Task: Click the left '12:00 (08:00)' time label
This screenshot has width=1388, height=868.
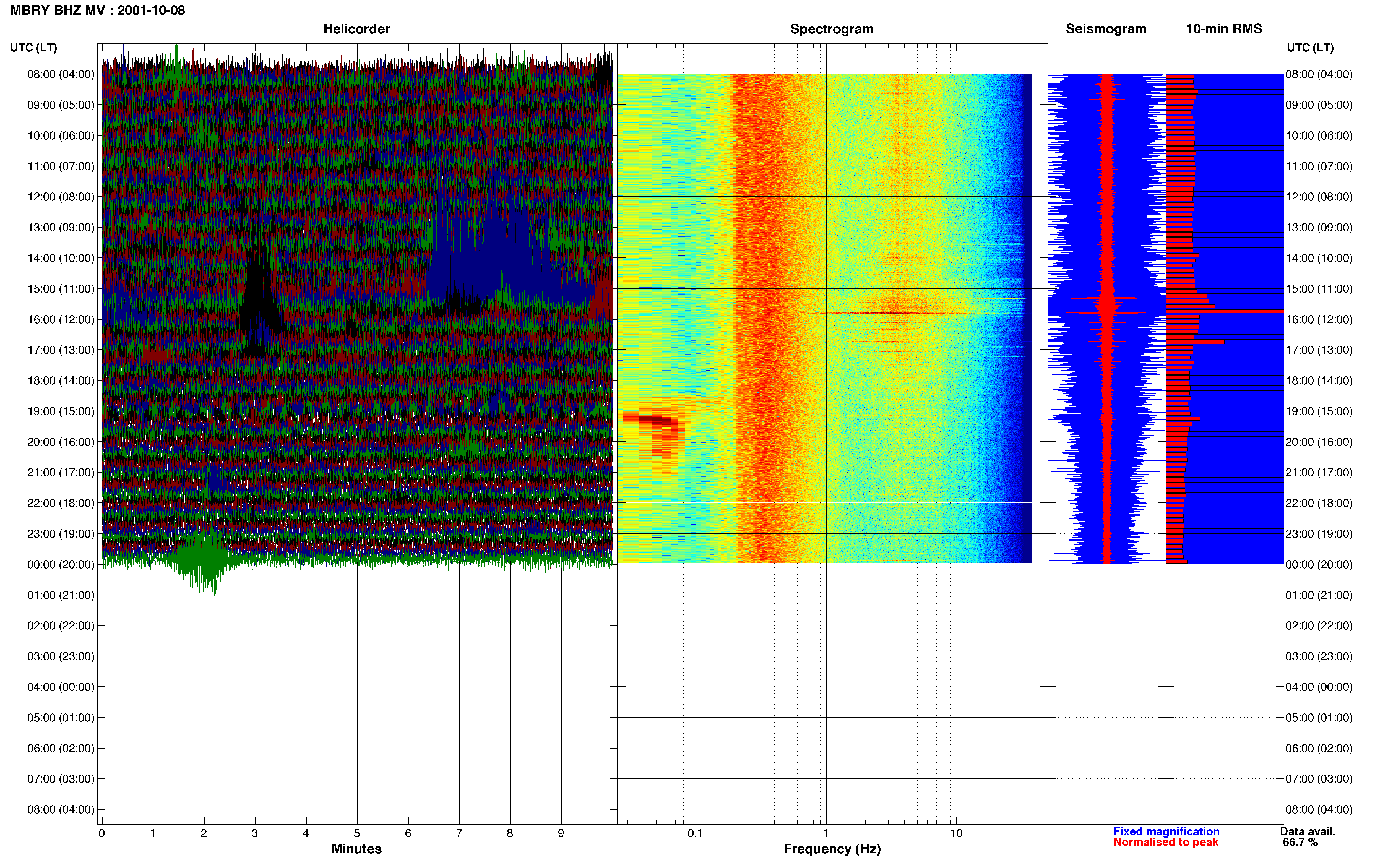Action: pyautogui.click(x=60, y=197)
